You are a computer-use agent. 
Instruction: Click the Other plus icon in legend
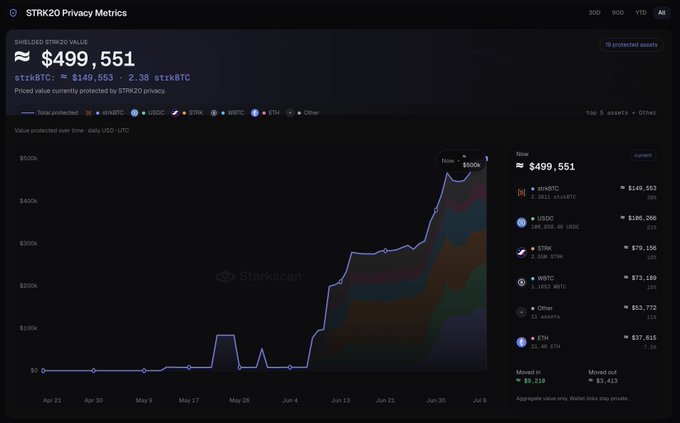click(290, 113)
